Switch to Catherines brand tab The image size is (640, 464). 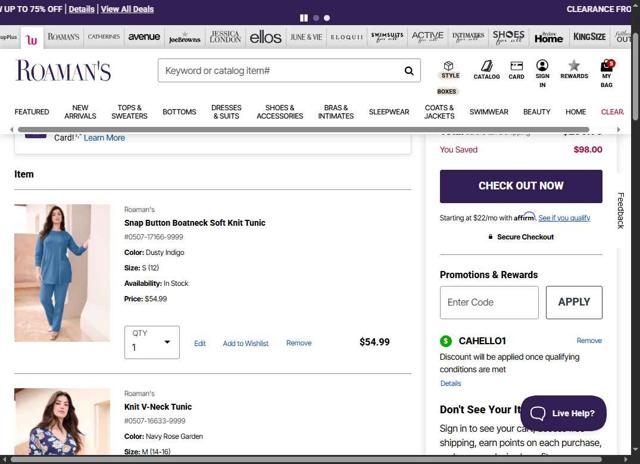pyautogui.click(x=104, y=37)
